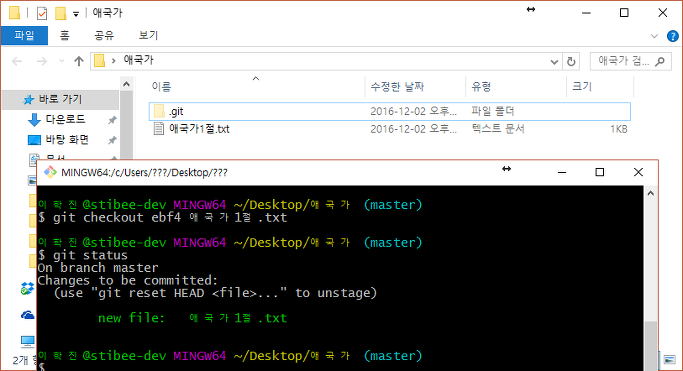Click the .git folder icon
683x371 pixels.
(x=159, y=111)
